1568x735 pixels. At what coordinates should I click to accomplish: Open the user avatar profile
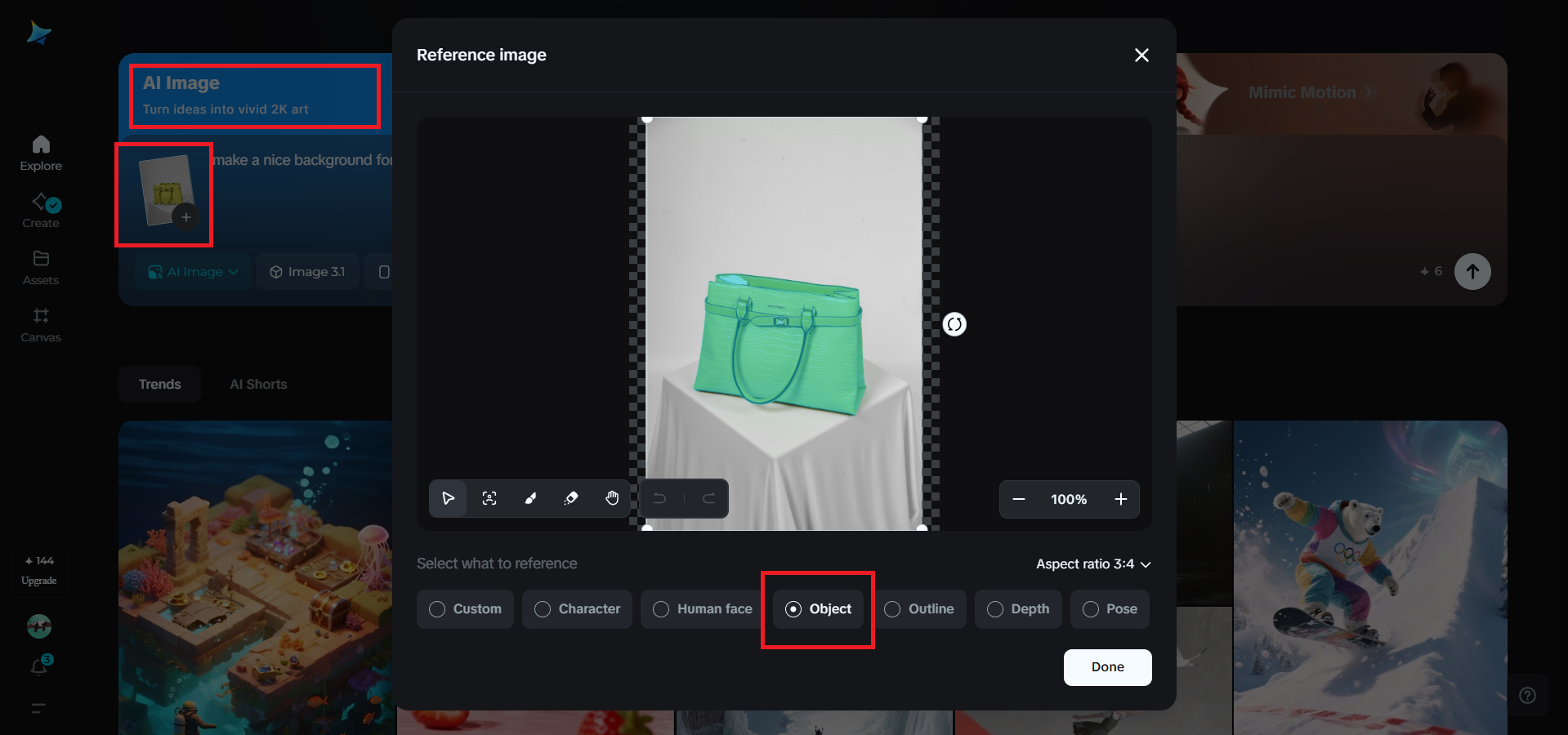click(39, 626)
